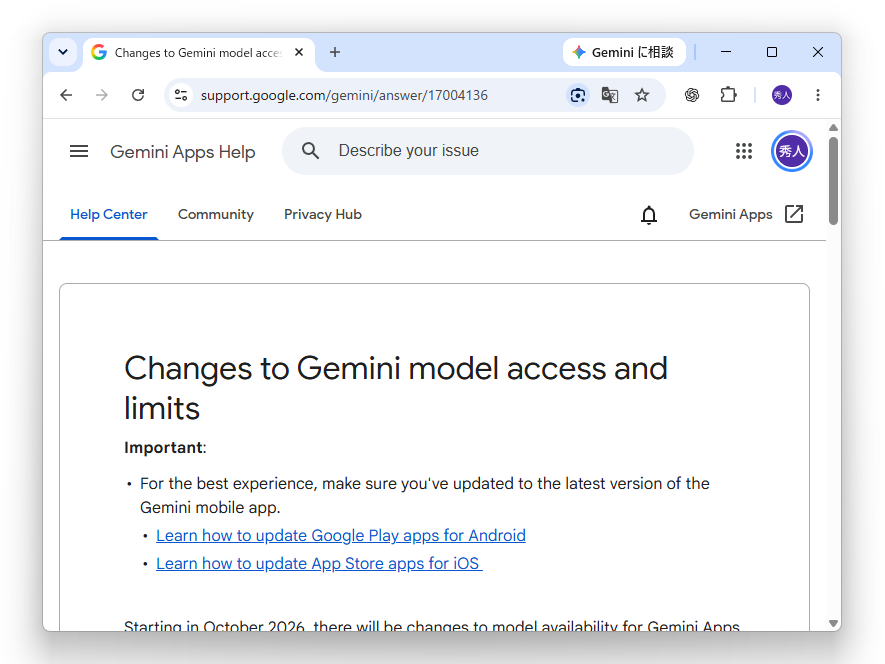Screen dimensions: 885x664
Task: Open the Chrome profile avatar
Action: [782, 95]
